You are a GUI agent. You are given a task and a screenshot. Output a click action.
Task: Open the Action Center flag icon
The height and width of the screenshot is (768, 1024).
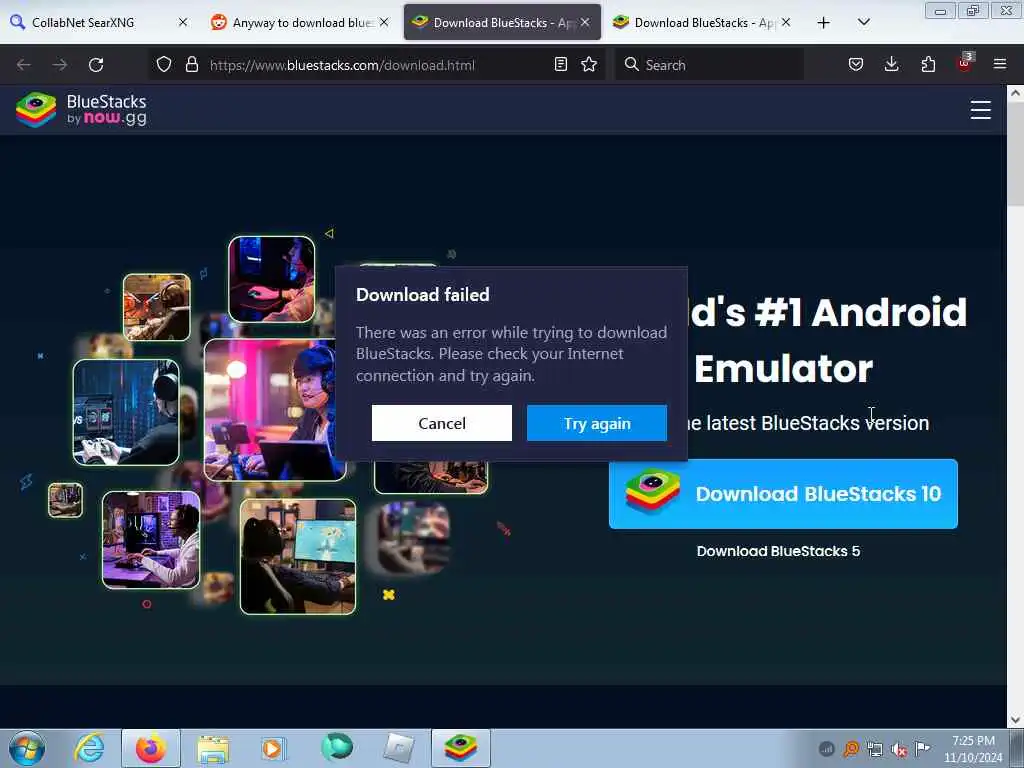[x=923, y=748]
